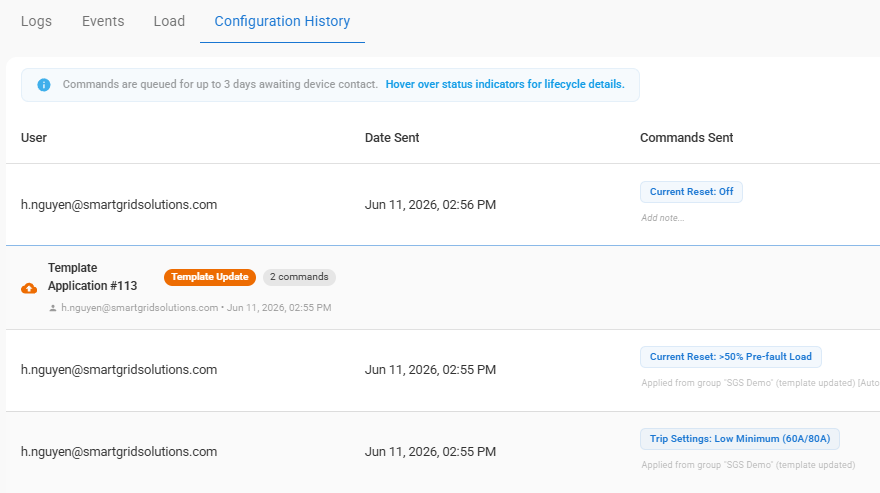The width and height of the screenshot is (880, 493).
Task: Click the User column header
Action: pos(34,138)
